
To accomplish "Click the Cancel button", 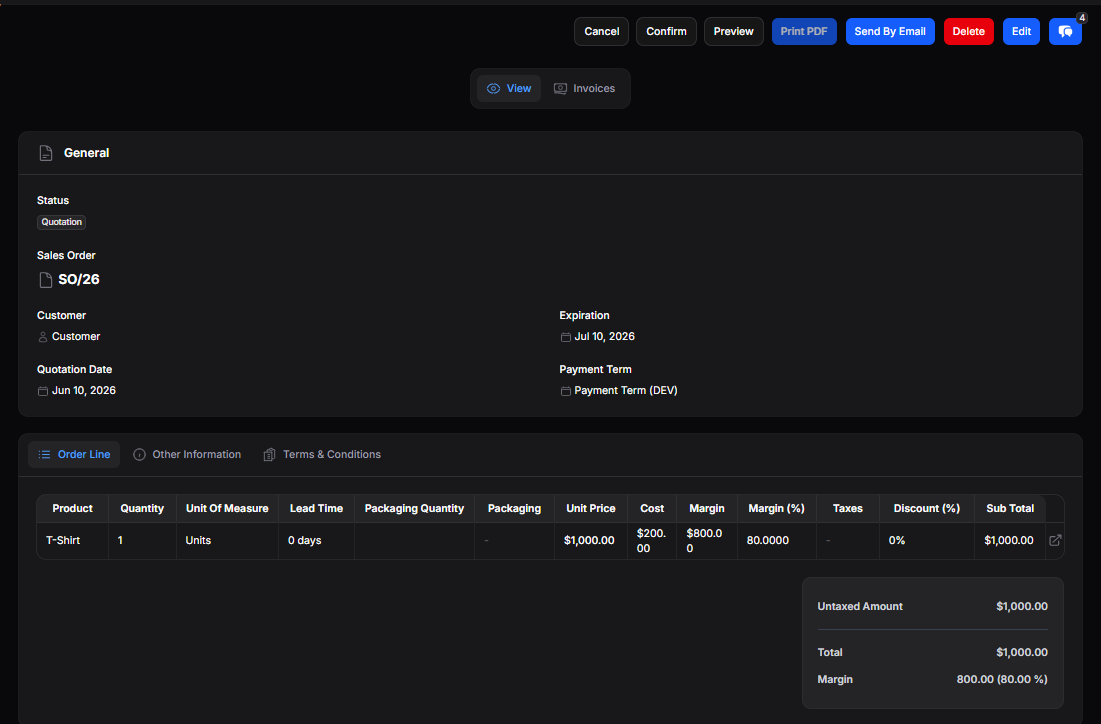I will pos(602,32).
